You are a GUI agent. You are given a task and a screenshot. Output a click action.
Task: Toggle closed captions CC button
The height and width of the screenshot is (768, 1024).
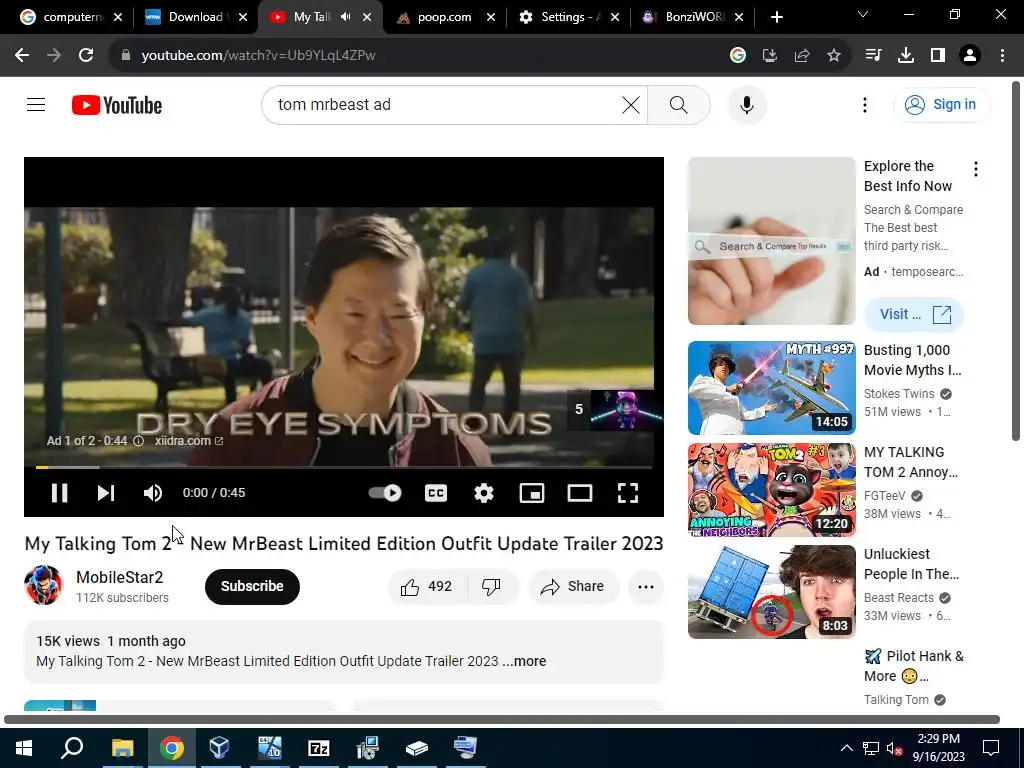(x=436, y=493)
